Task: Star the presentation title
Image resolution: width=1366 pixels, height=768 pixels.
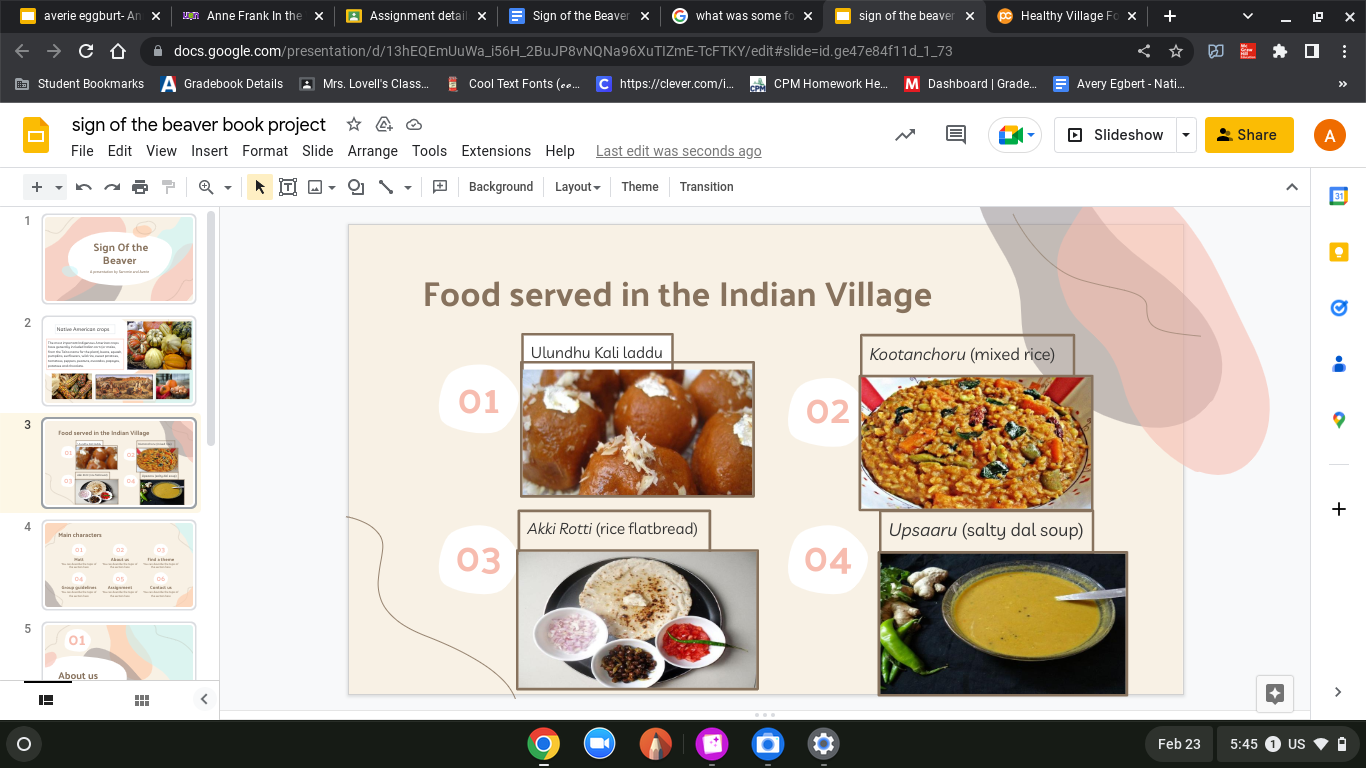Action: pyautogui.click(x=353, y=124)
